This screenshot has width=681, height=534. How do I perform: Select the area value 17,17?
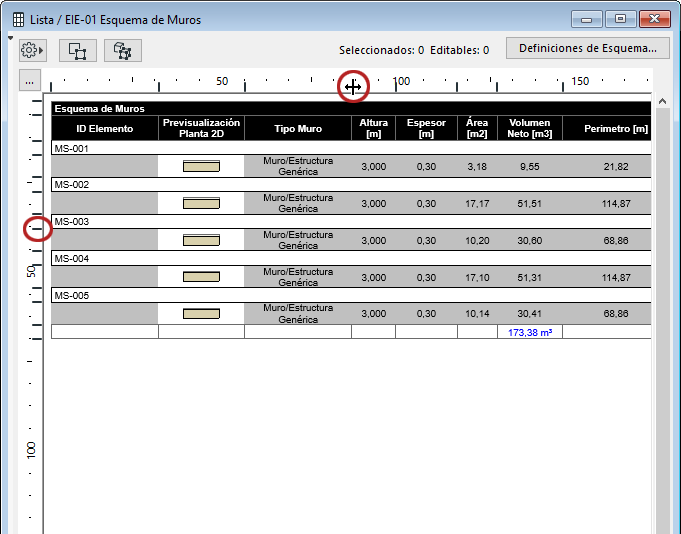[x=477, y=203]
